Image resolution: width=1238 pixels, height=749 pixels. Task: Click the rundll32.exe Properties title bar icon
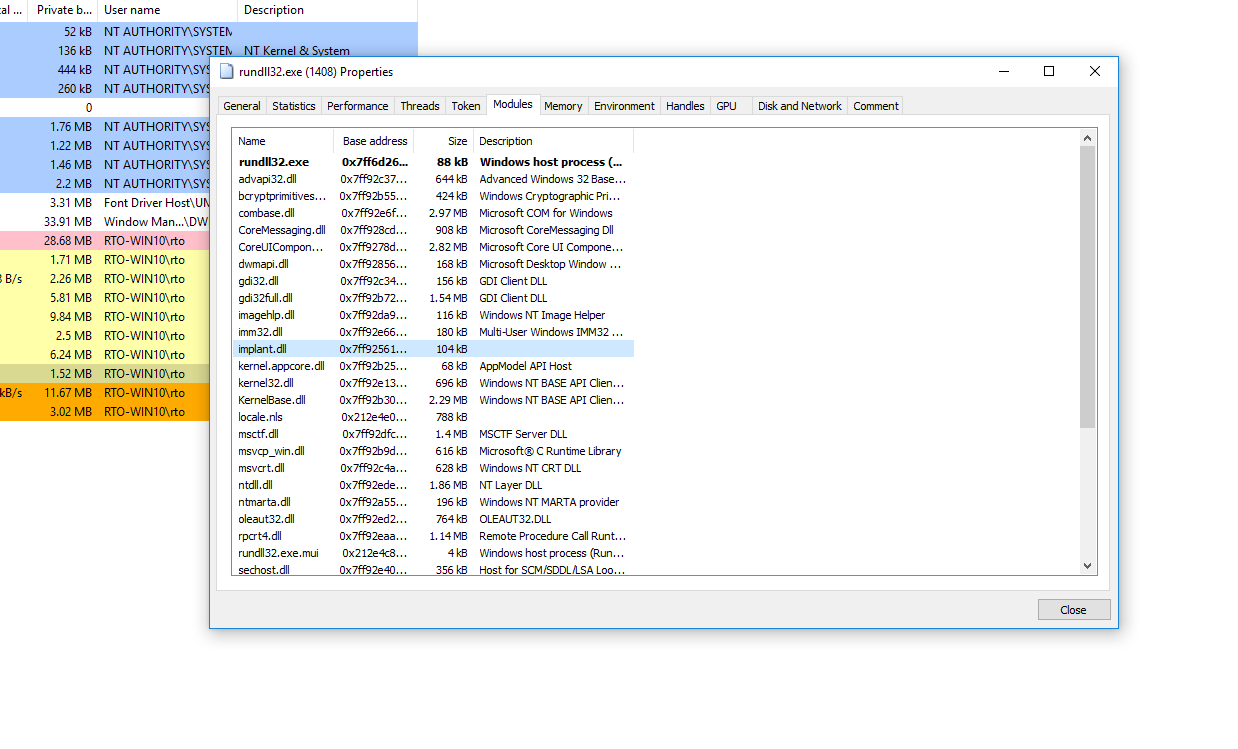point(226,72)
